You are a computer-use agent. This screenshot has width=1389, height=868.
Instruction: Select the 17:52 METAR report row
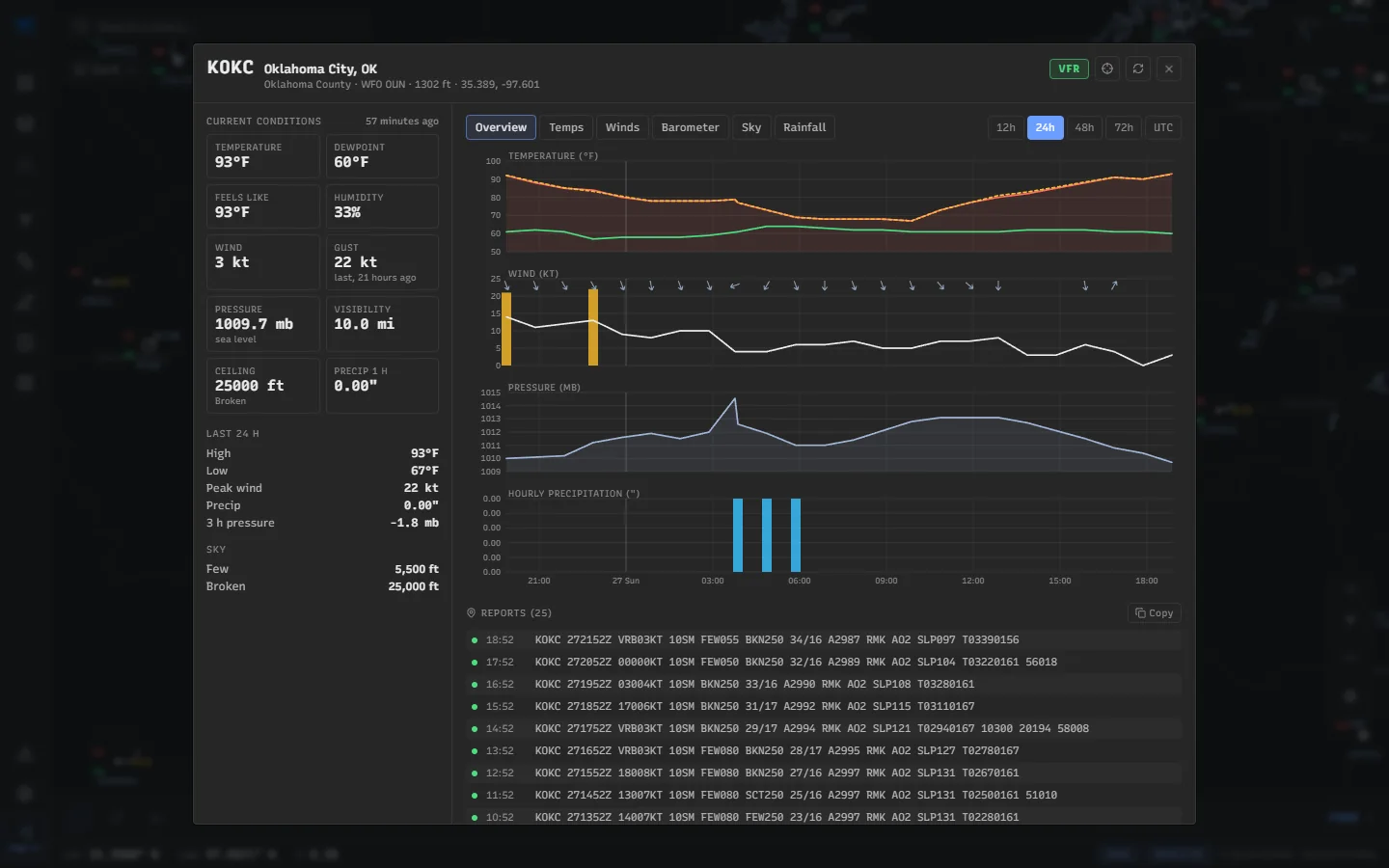[824, 662]
